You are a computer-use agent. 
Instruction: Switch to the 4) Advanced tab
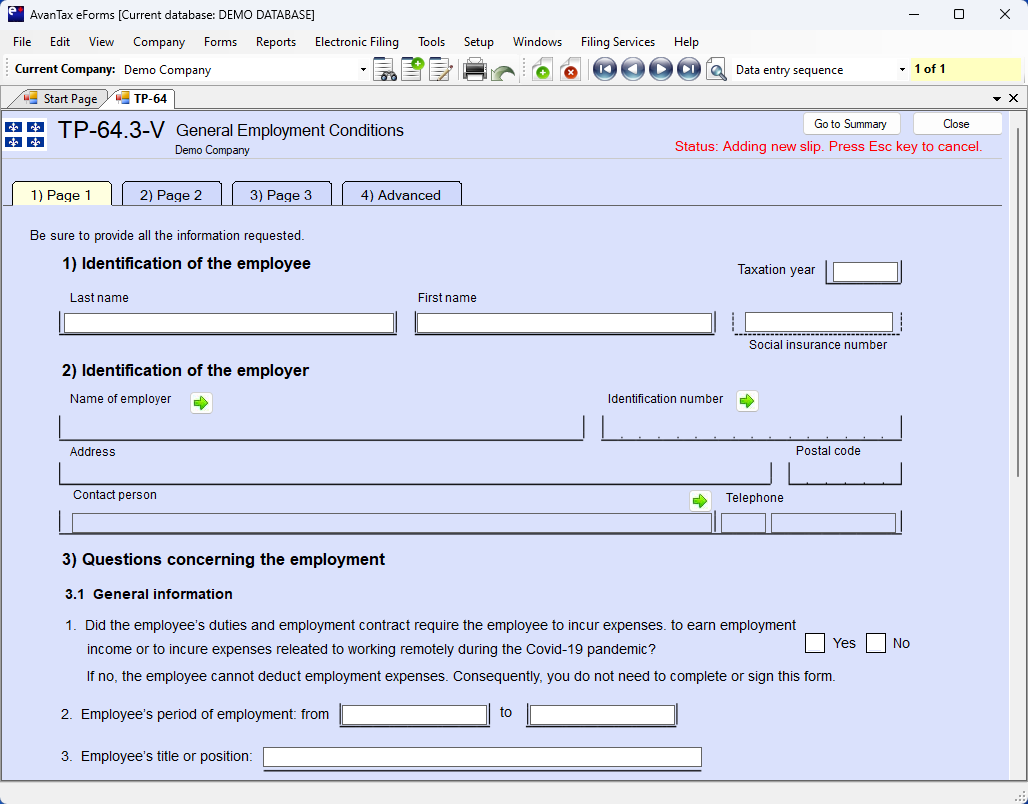pyautogui.click(x=401, y=195)
